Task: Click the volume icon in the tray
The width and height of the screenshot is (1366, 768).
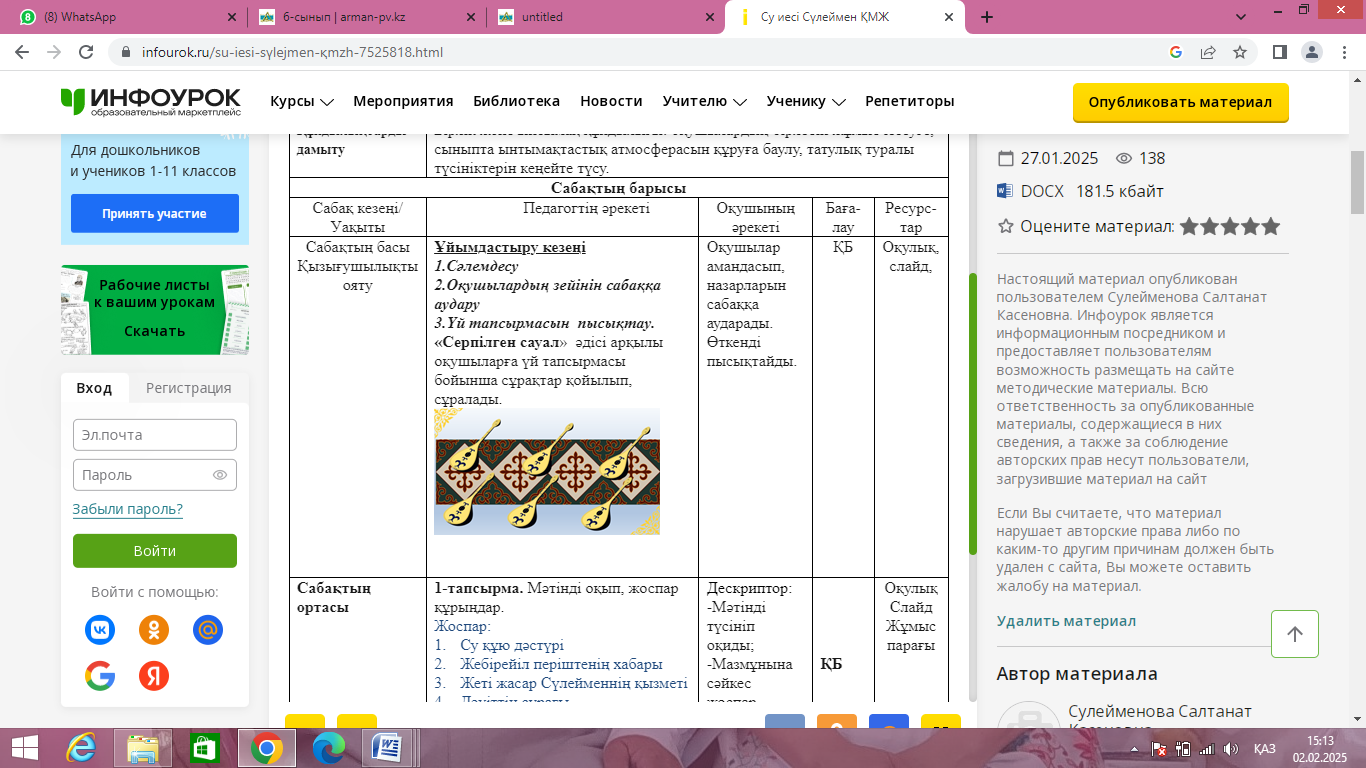Action: click(x=1232, y=749)
